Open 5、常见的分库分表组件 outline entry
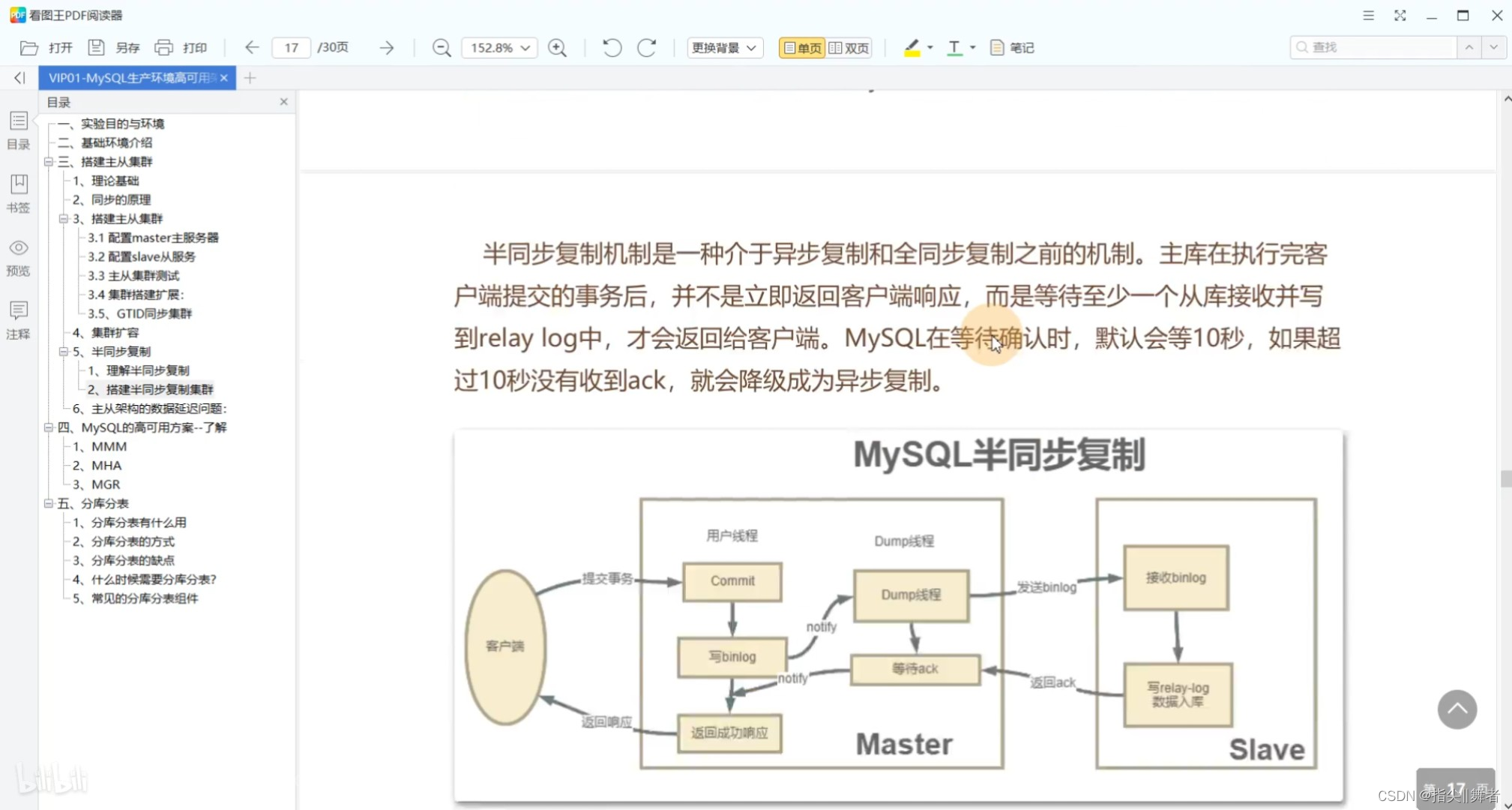 click(x=136, y=598)
